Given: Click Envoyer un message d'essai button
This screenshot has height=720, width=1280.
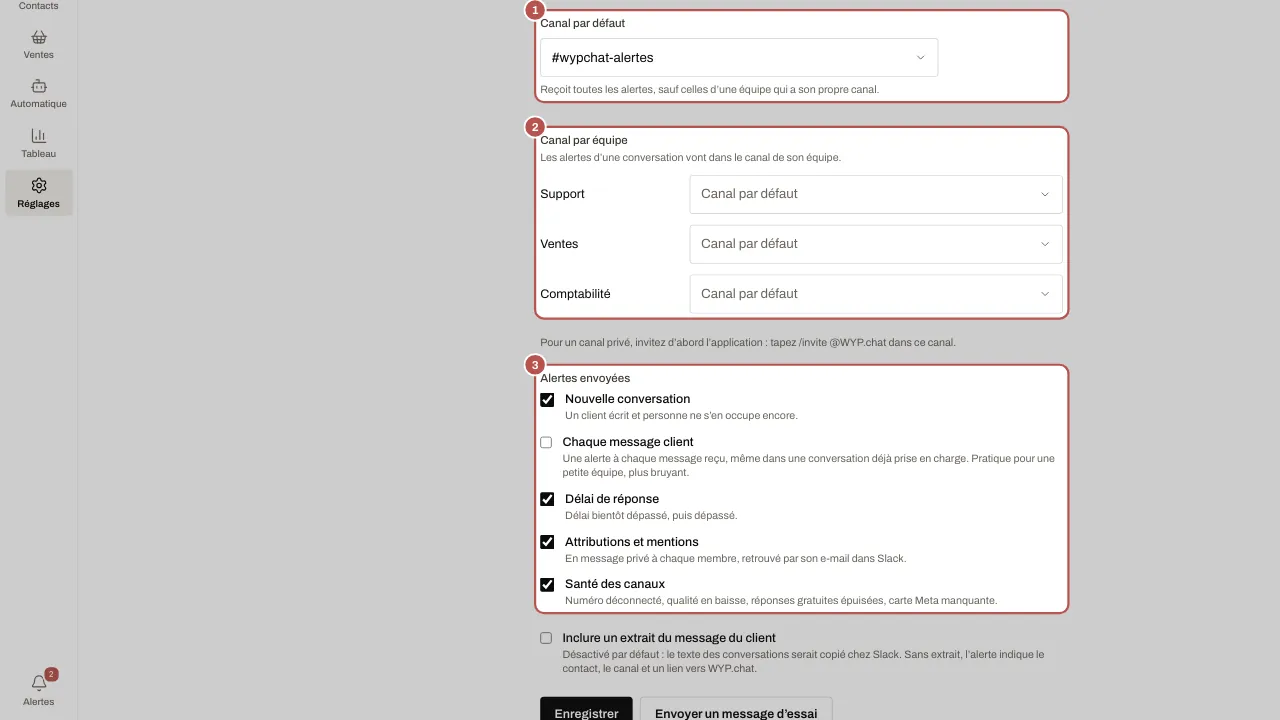Looking at the screenshot, I should click(736, 709).
